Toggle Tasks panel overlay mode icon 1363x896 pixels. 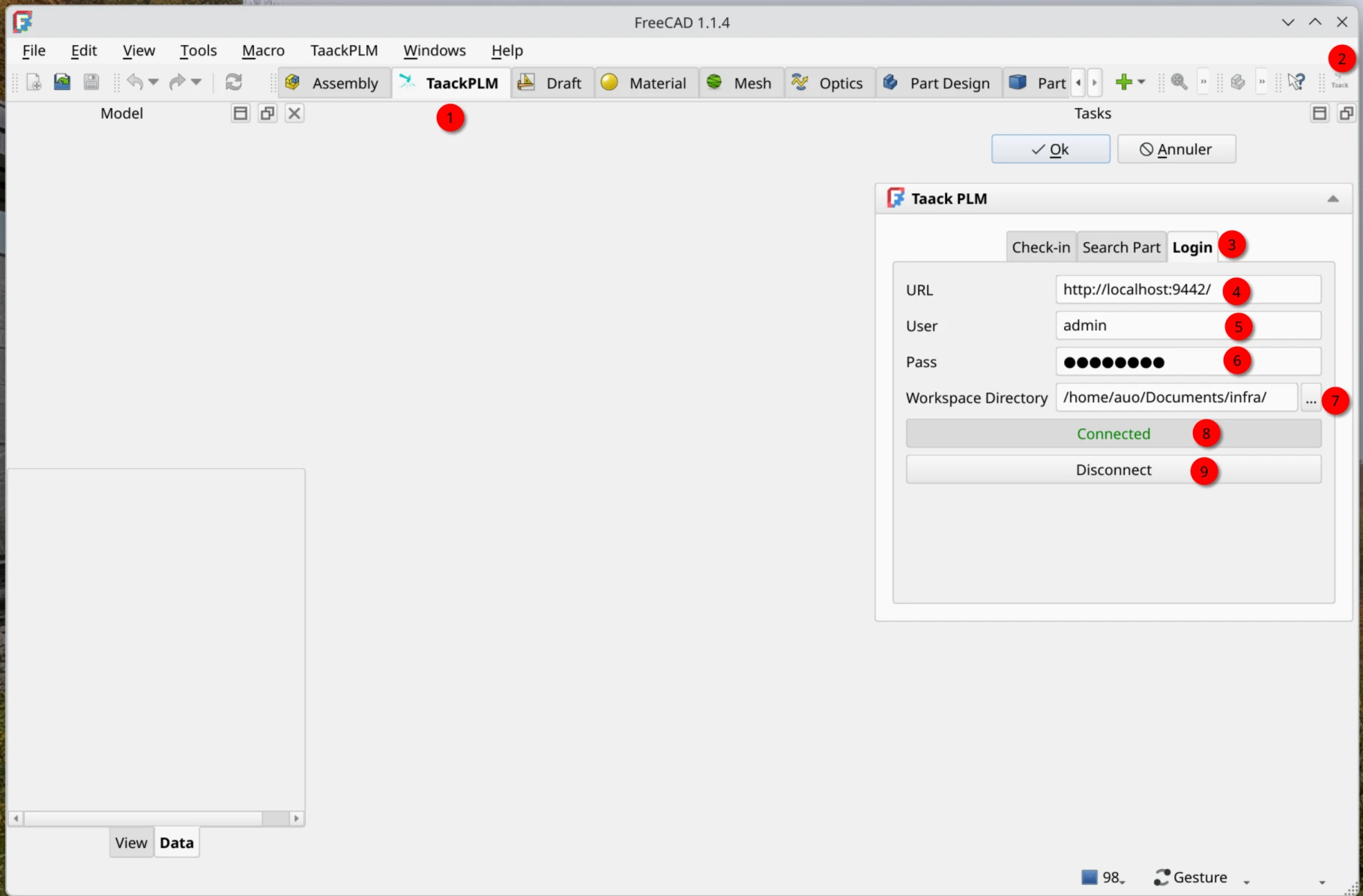(x=1320, y=113)
